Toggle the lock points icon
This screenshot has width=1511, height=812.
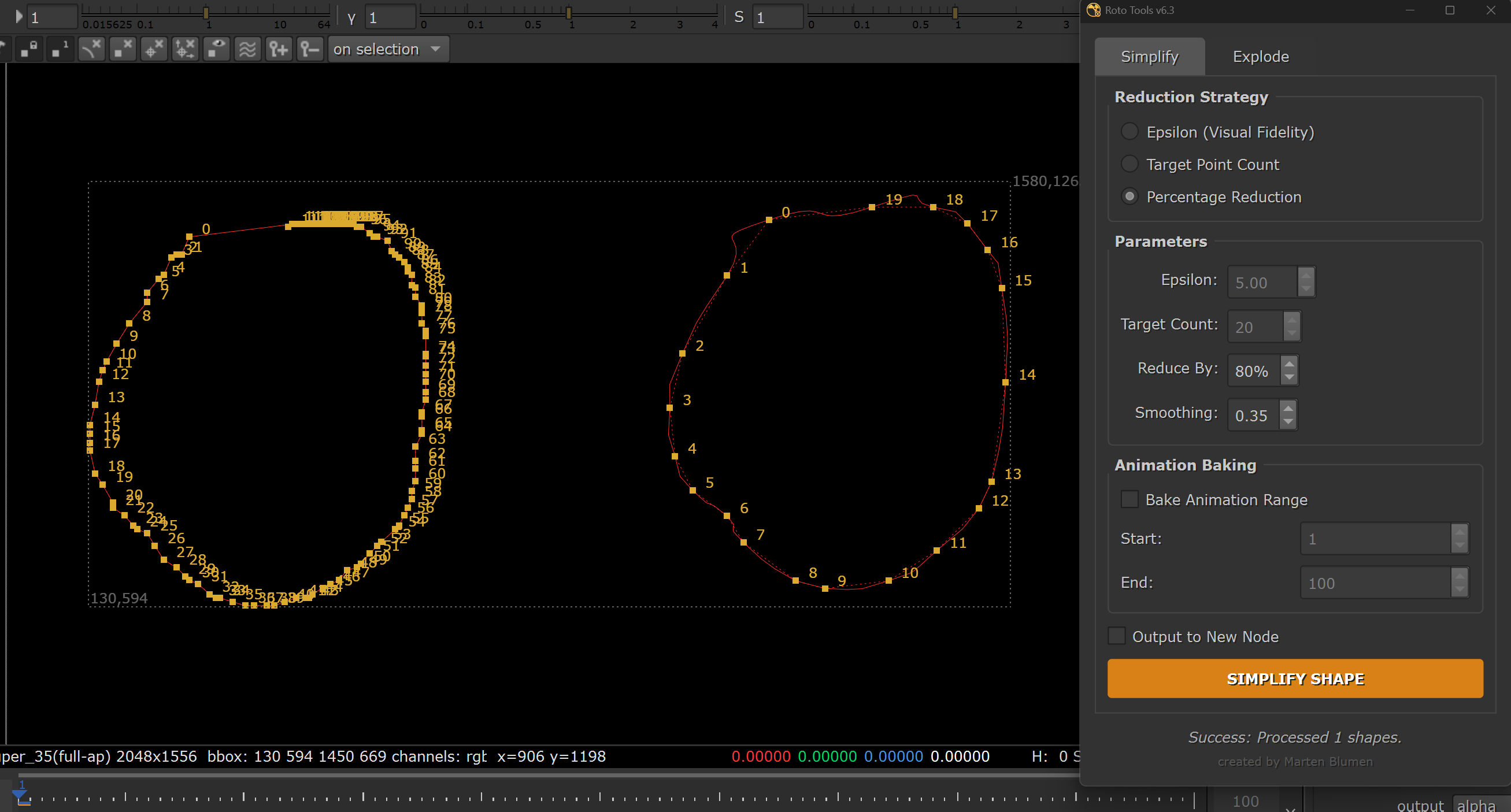29,49
